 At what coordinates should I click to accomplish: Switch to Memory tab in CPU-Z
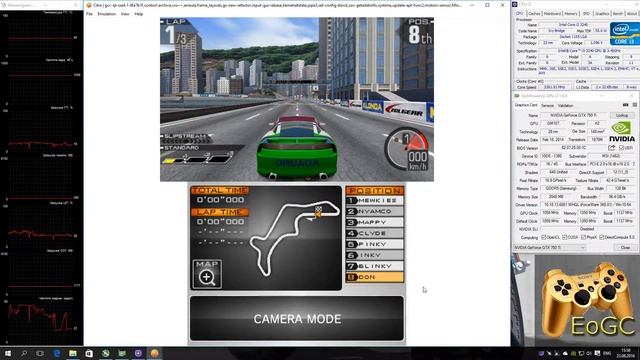[x=571, y=13]
